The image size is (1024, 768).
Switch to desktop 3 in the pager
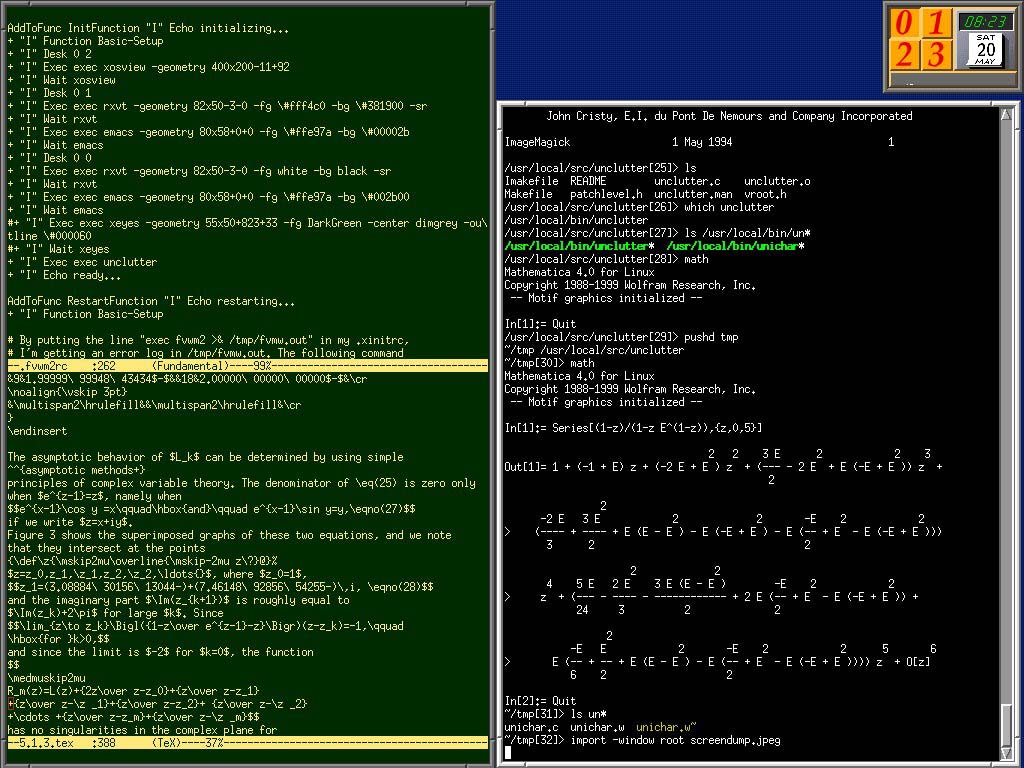pos(936,54)
